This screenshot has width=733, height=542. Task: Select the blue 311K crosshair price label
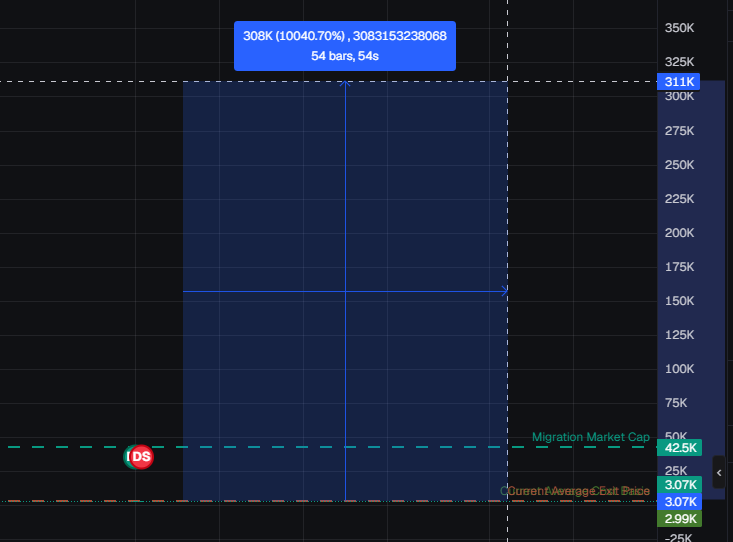pos(678,82)
